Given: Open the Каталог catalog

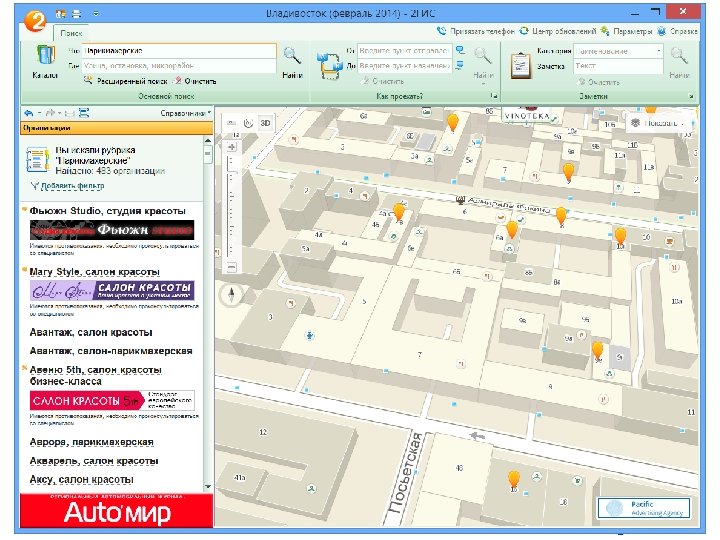Looking at the screenshot, I should point(45,61).
